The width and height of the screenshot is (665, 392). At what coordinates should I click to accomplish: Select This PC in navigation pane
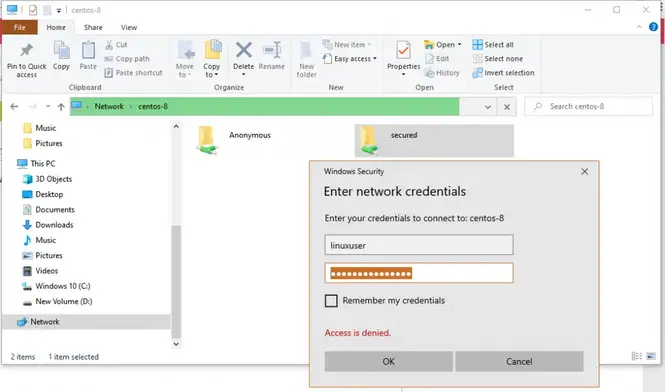[36, 163]
